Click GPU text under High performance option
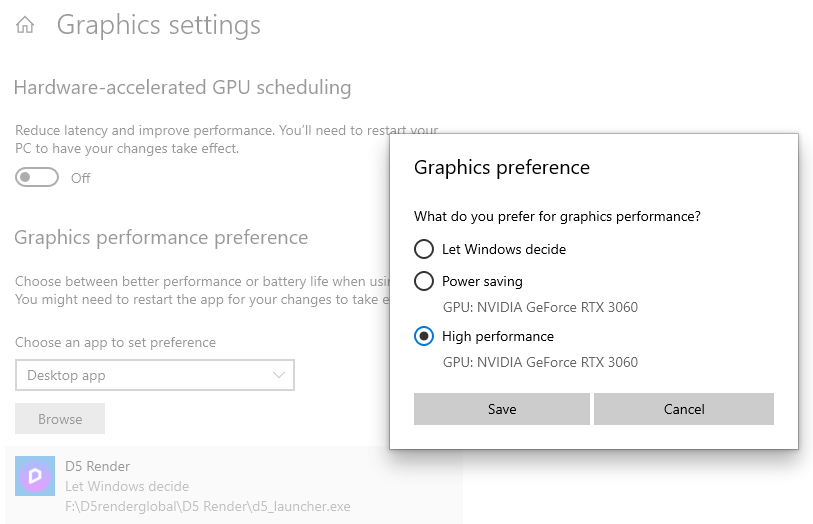Viewport: 813px width, 524px height. coord(540,362)
